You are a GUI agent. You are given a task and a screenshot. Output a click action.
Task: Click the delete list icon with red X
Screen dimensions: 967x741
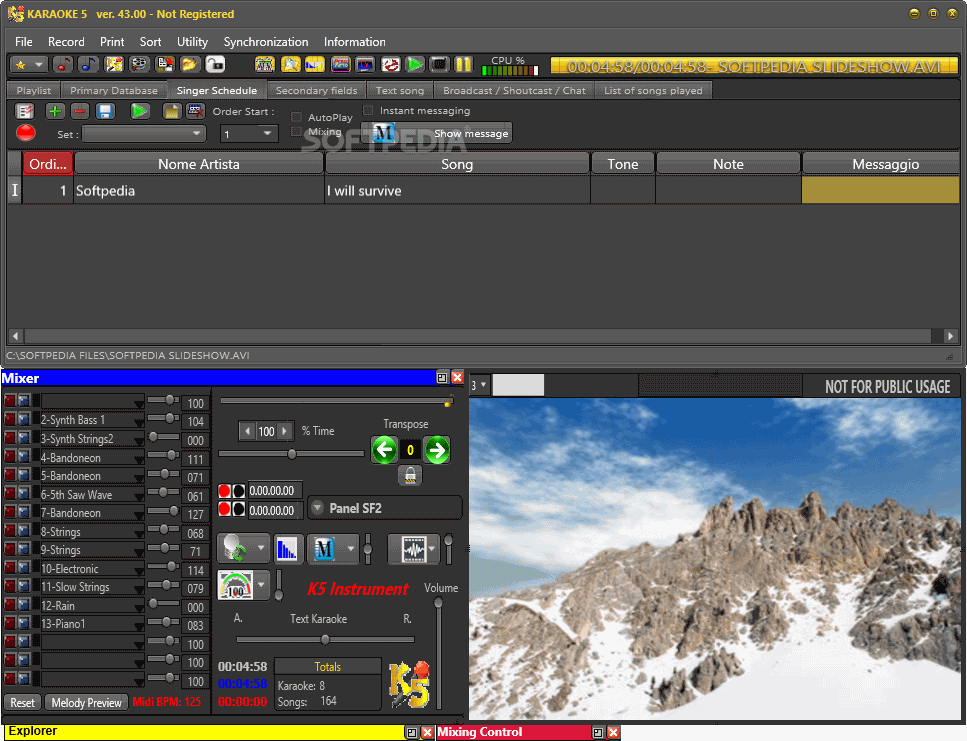[196, 111]
